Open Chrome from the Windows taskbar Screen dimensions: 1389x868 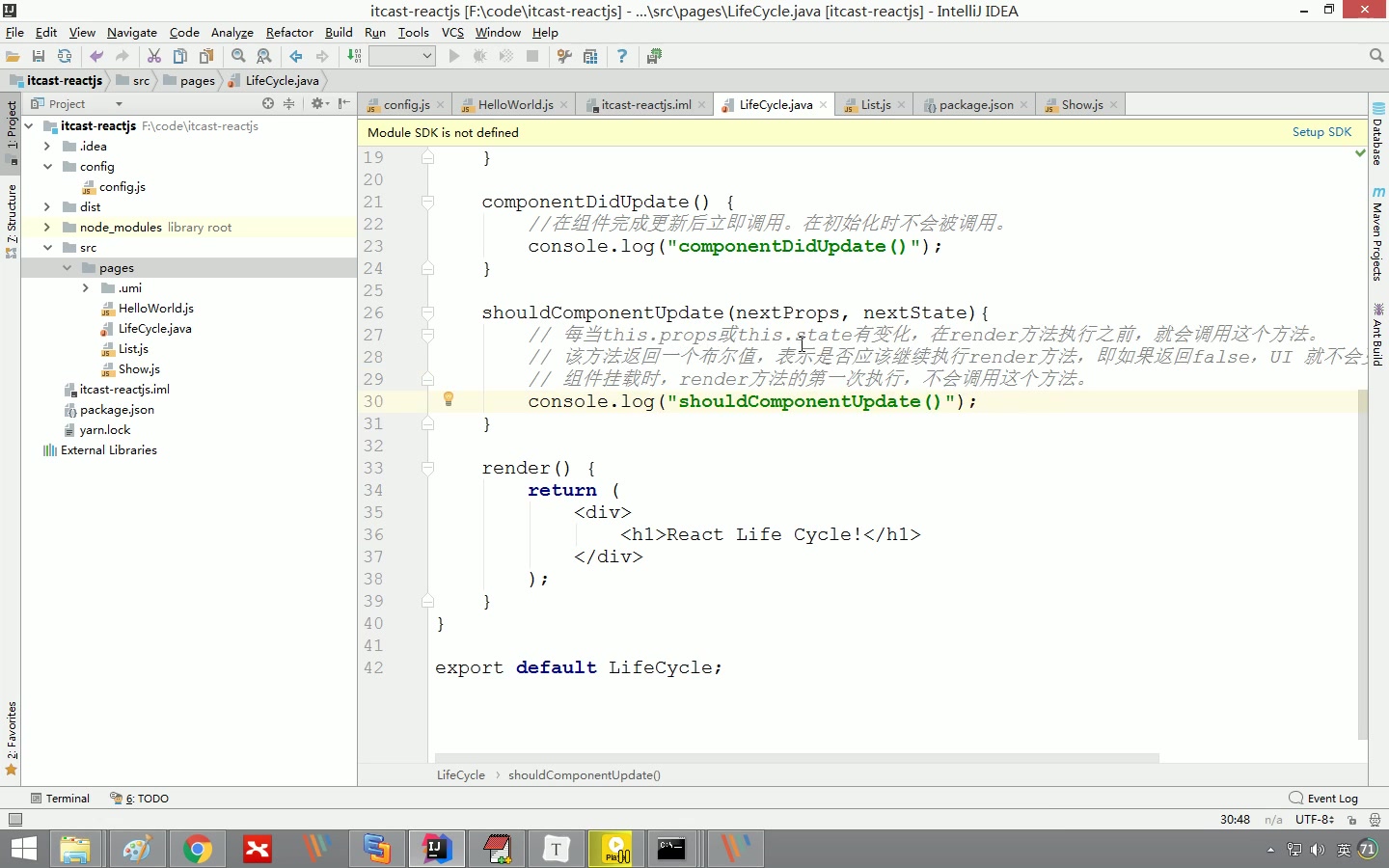198,849
